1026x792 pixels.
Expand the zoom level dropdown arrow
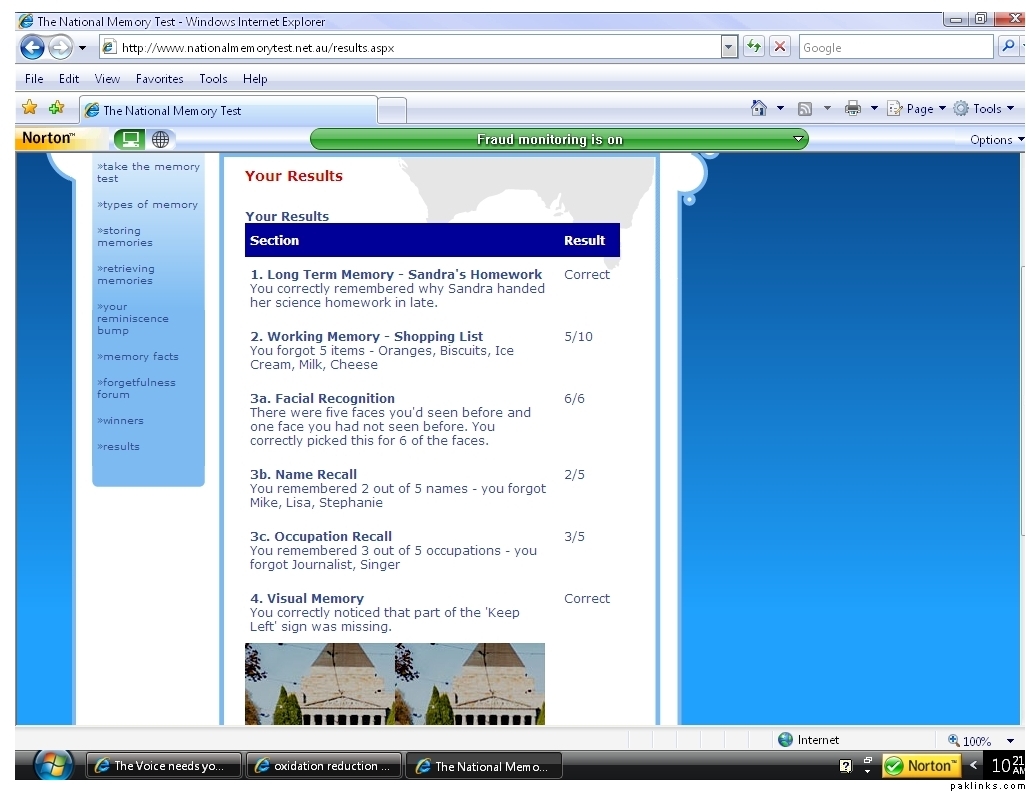1010,741
